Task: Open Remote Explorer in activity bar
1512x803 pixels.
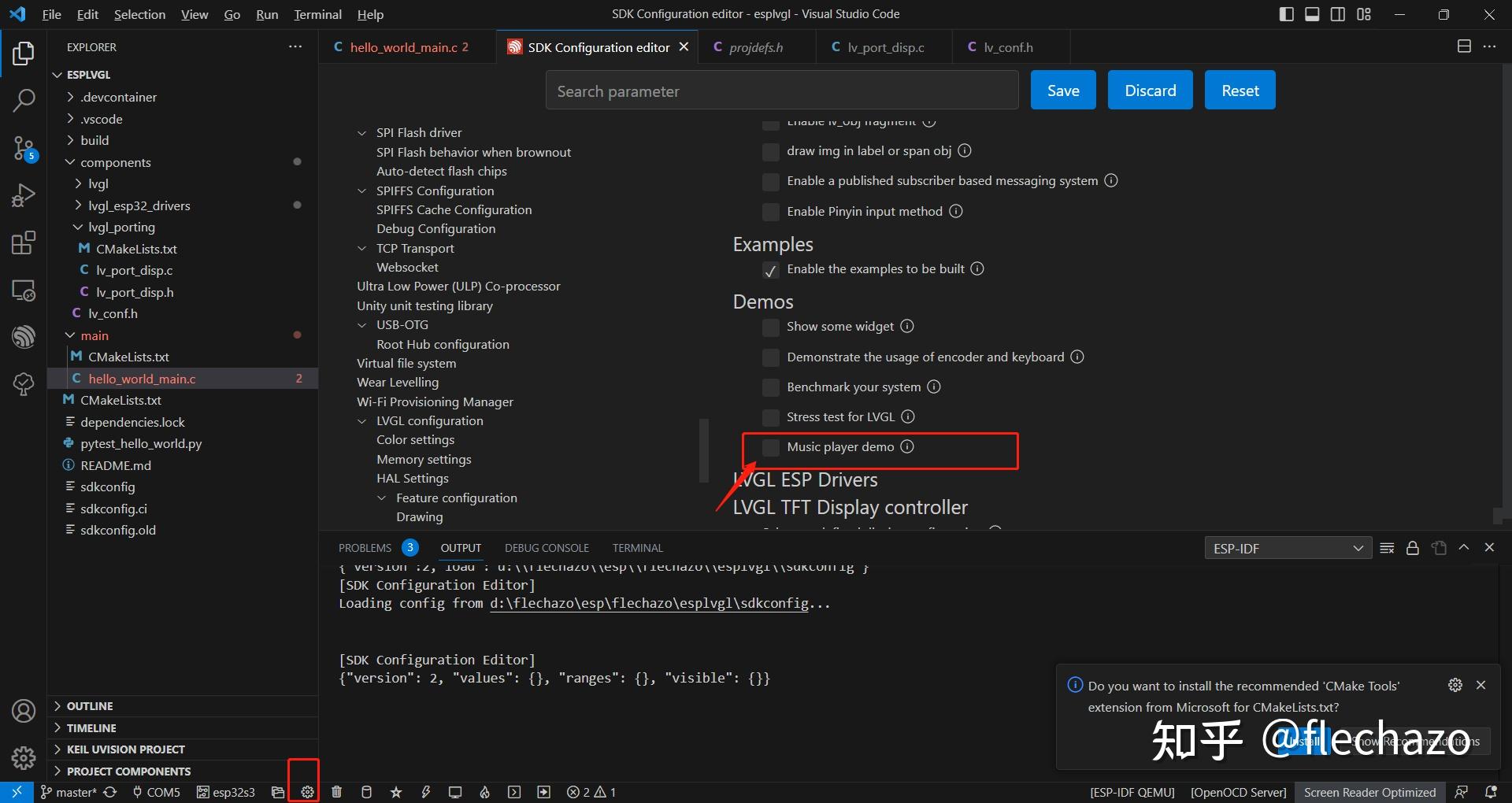Action: point(24,290)
